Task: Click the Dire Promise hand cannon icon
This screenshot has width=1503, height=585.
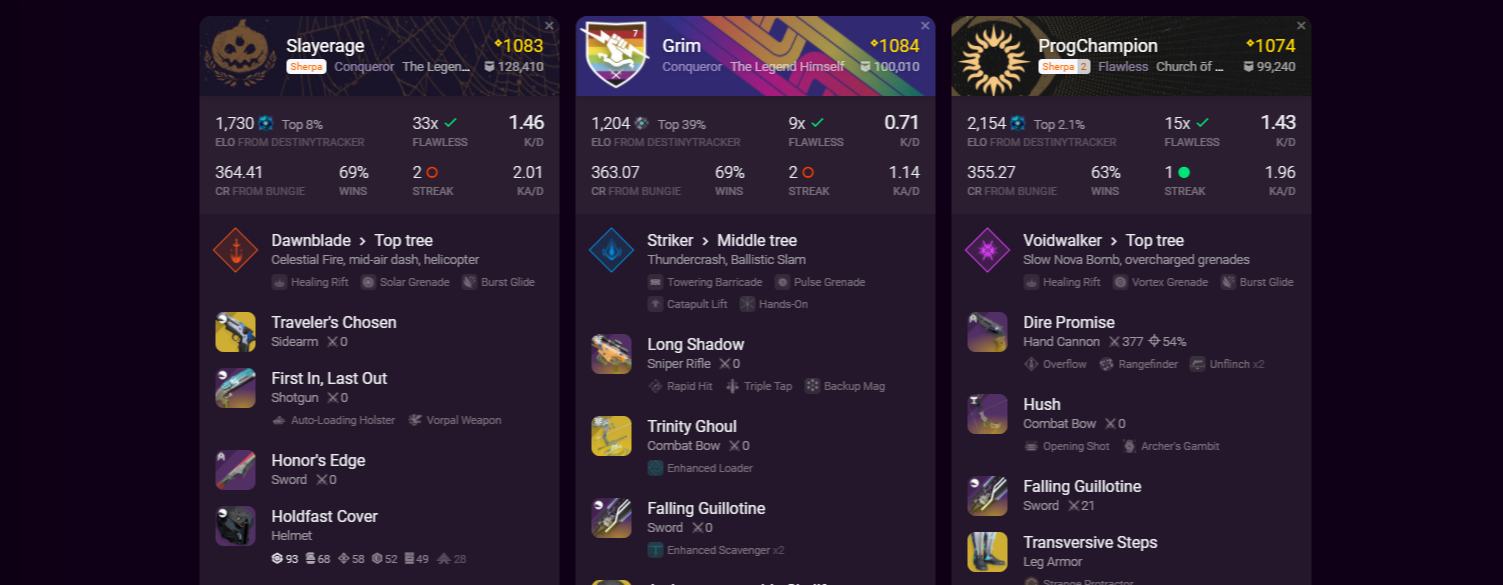Action: 987,332
